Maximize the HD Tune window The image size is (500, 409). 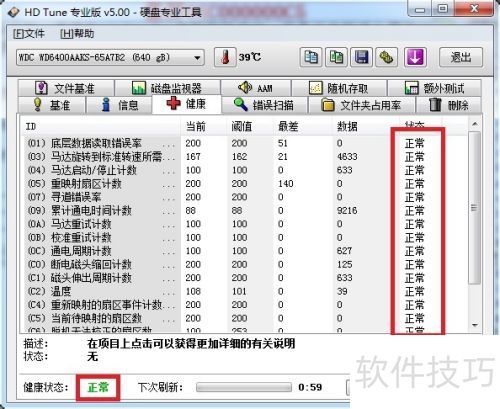pyautogui.click(x=443, y=9)
